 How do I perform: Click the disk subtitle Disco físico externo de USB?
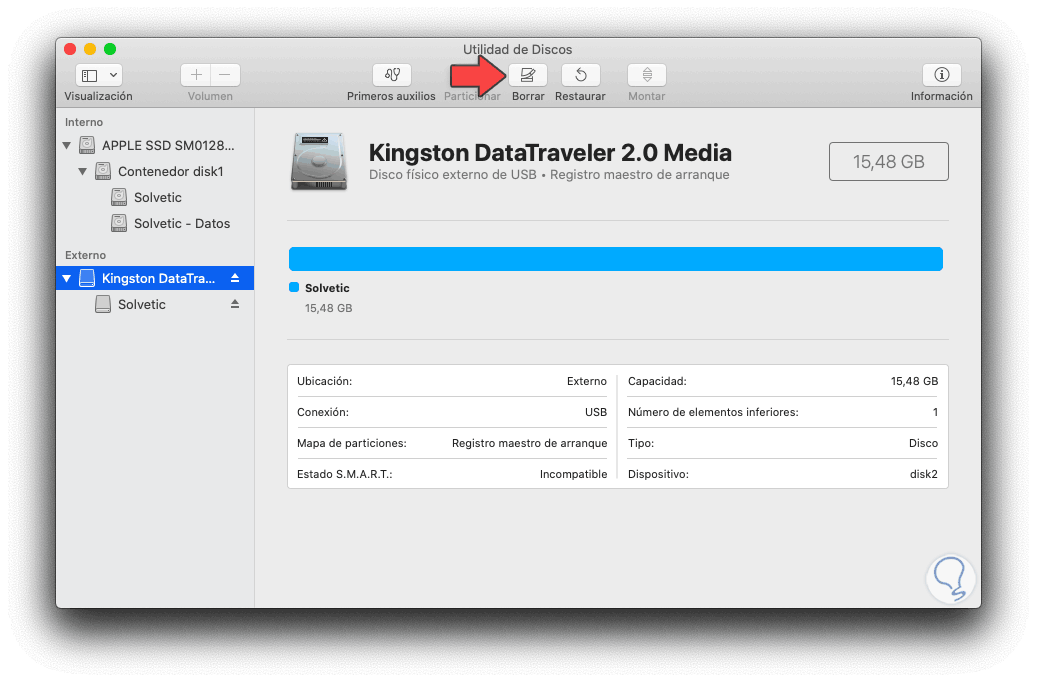pyautogui.click(x=452, y=175)
